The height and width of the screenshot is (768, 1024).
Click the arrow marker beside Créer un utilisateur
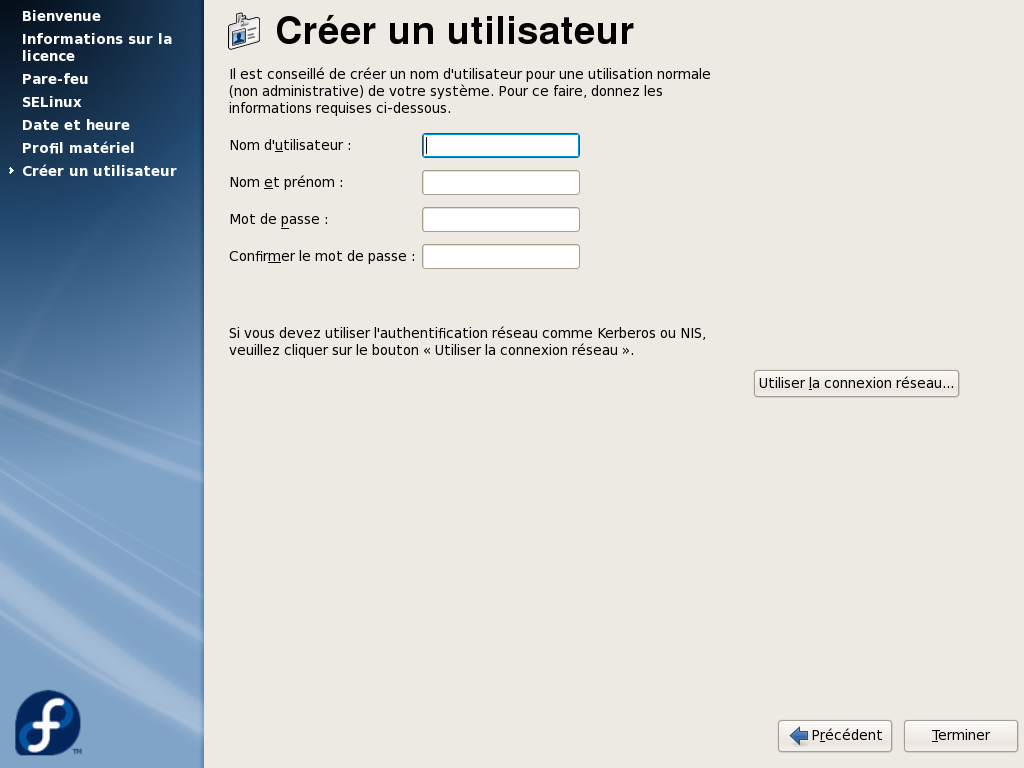[x=11, y=170]
